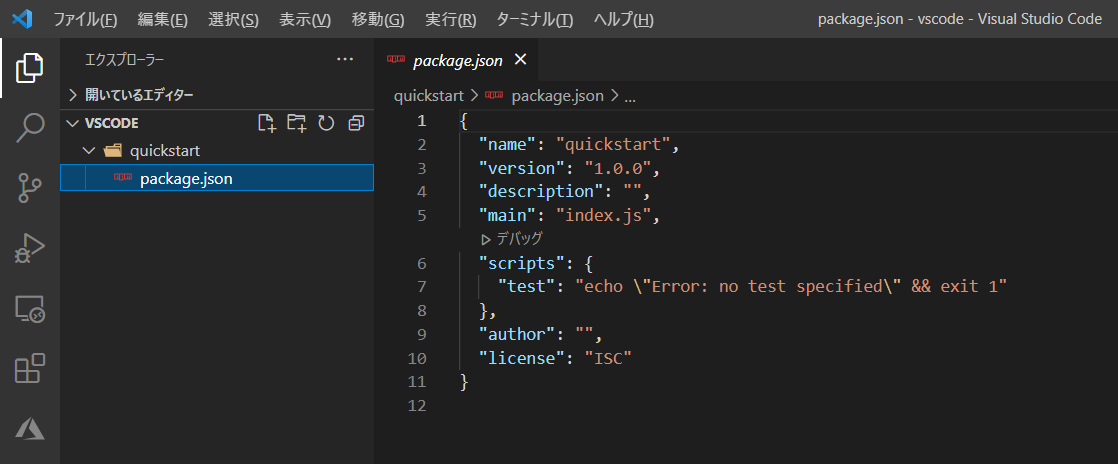The height and width of the screenshot is (464, 1118).
Task: Collapse the VSCODE workspace section
Action: point(72,123)
